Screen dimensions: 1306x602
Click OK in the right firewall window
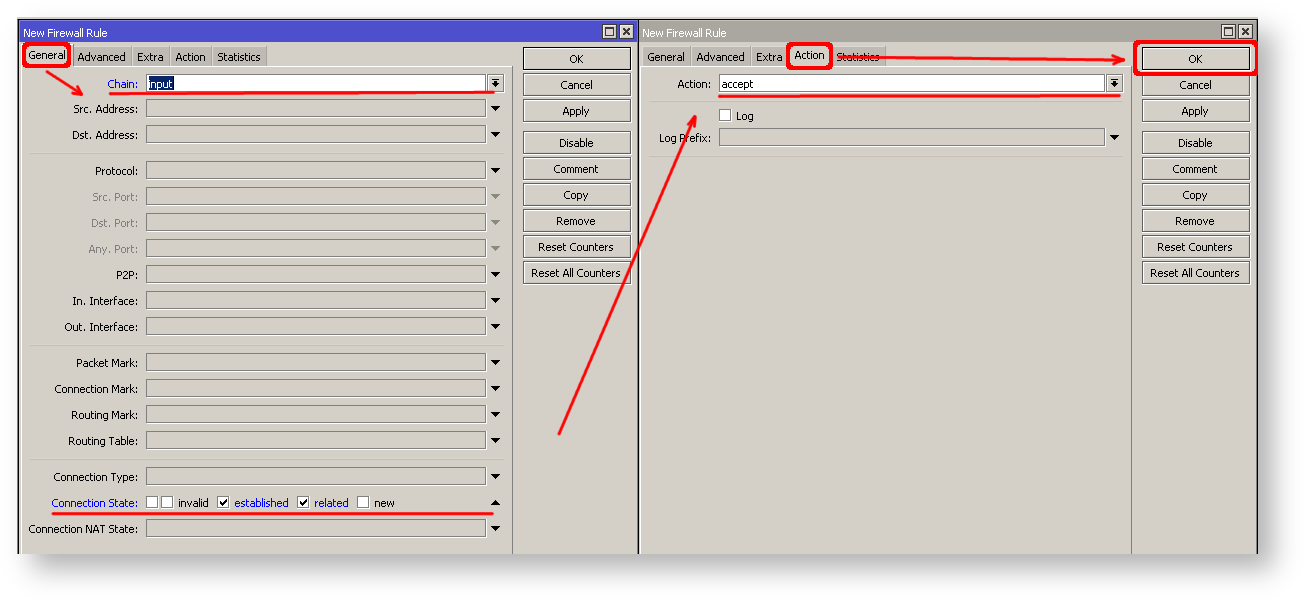1195,59
